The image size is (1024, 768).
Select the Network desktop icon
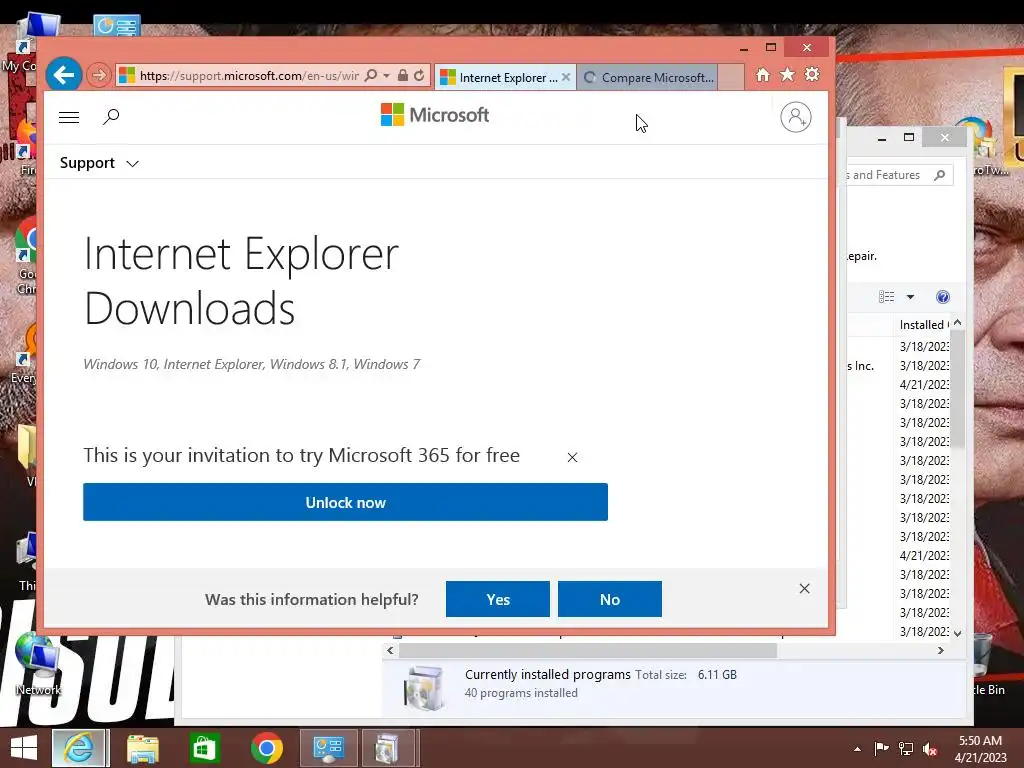pyautogui.click(x=37, y=665)
